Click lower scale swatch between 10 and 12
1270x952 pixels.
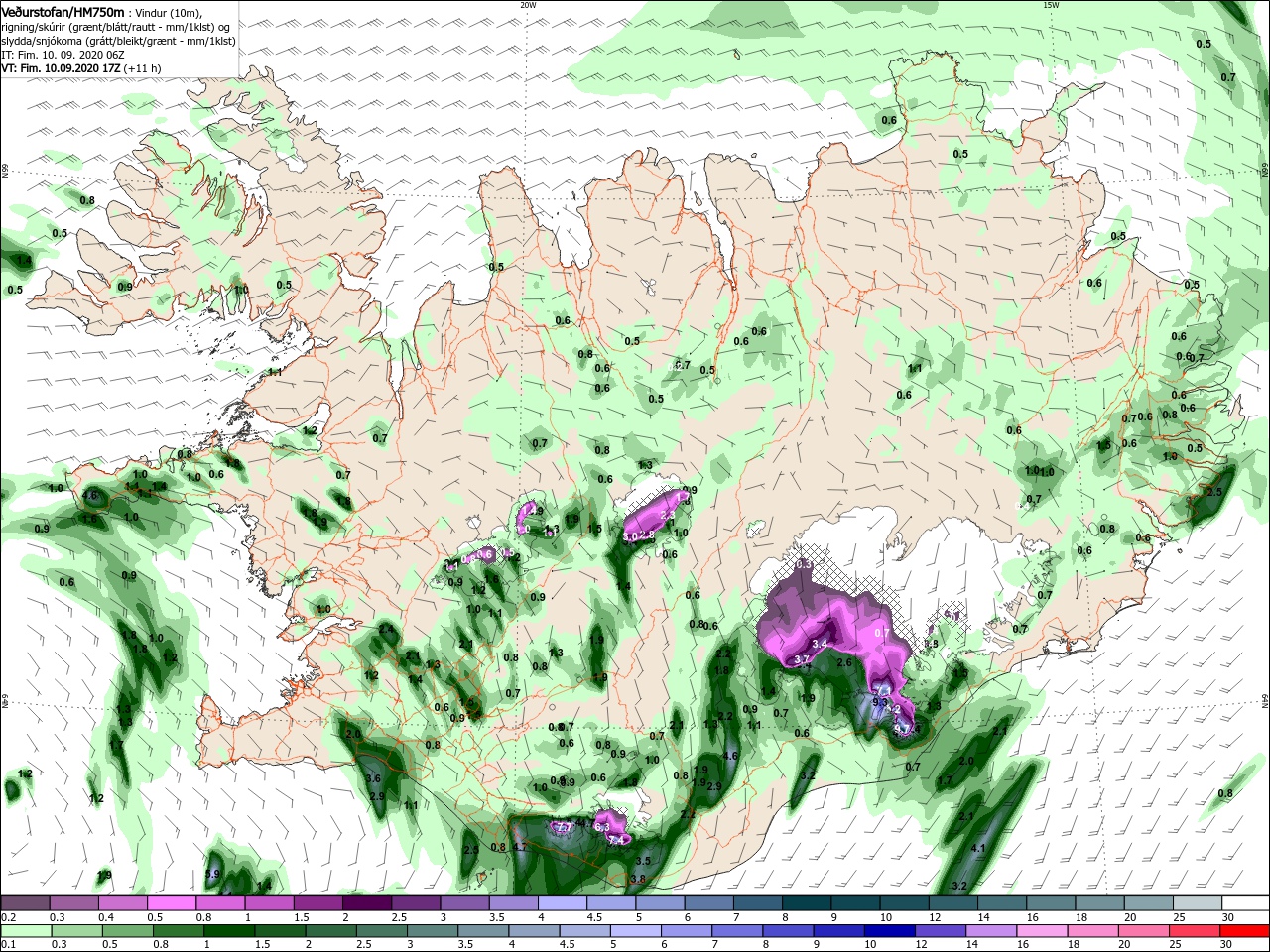pos(888,930)
